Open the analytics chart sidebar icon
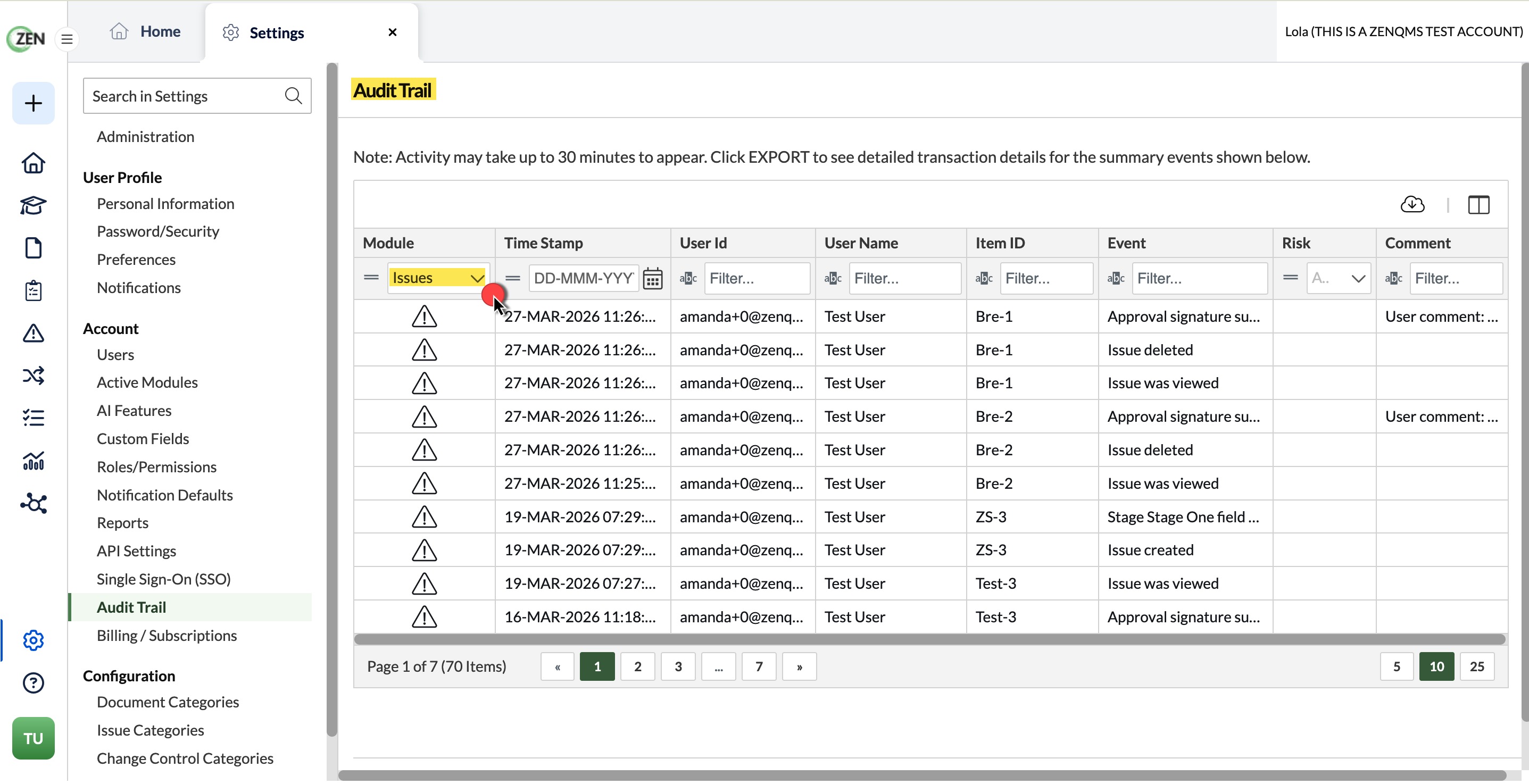1529x784 pixels. tap(33, 461)
